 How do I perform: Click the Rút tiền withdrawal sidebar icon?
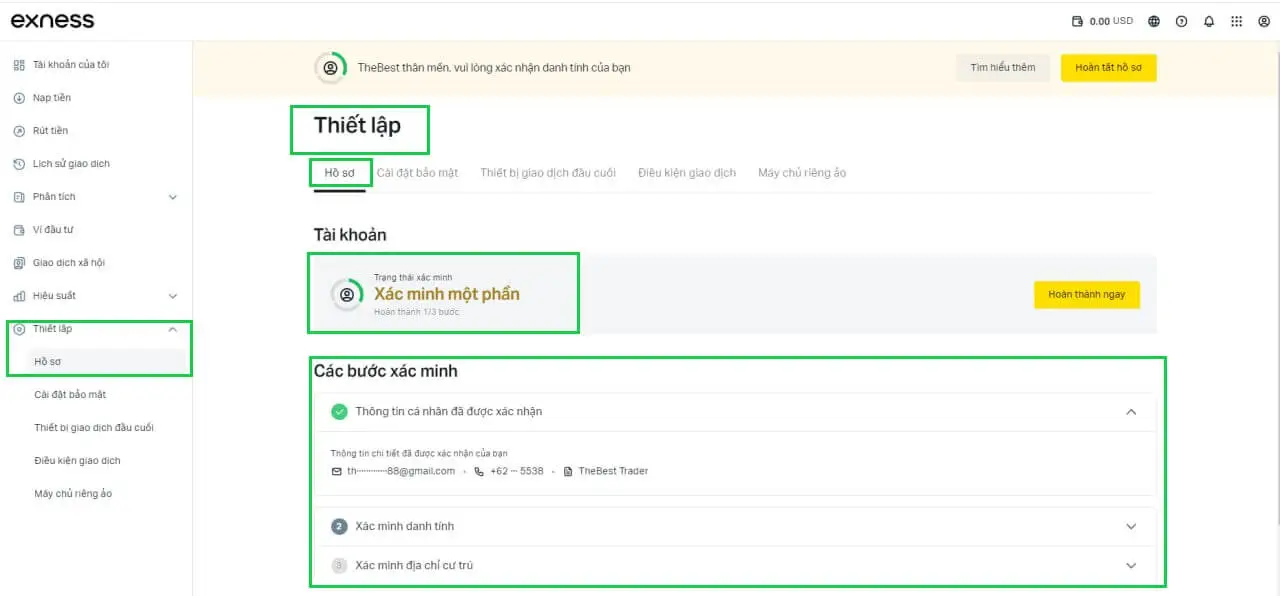click(19, 131)
